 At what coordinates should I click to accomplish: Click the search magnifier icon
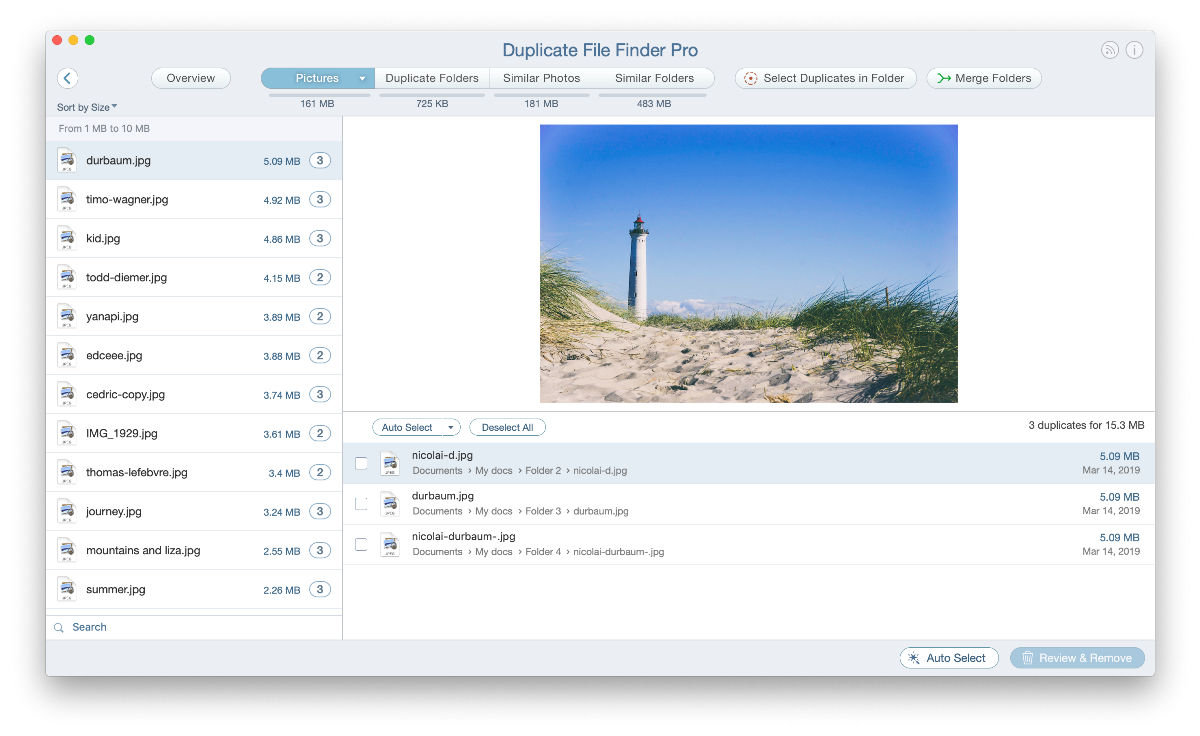[x=59, y=628]
